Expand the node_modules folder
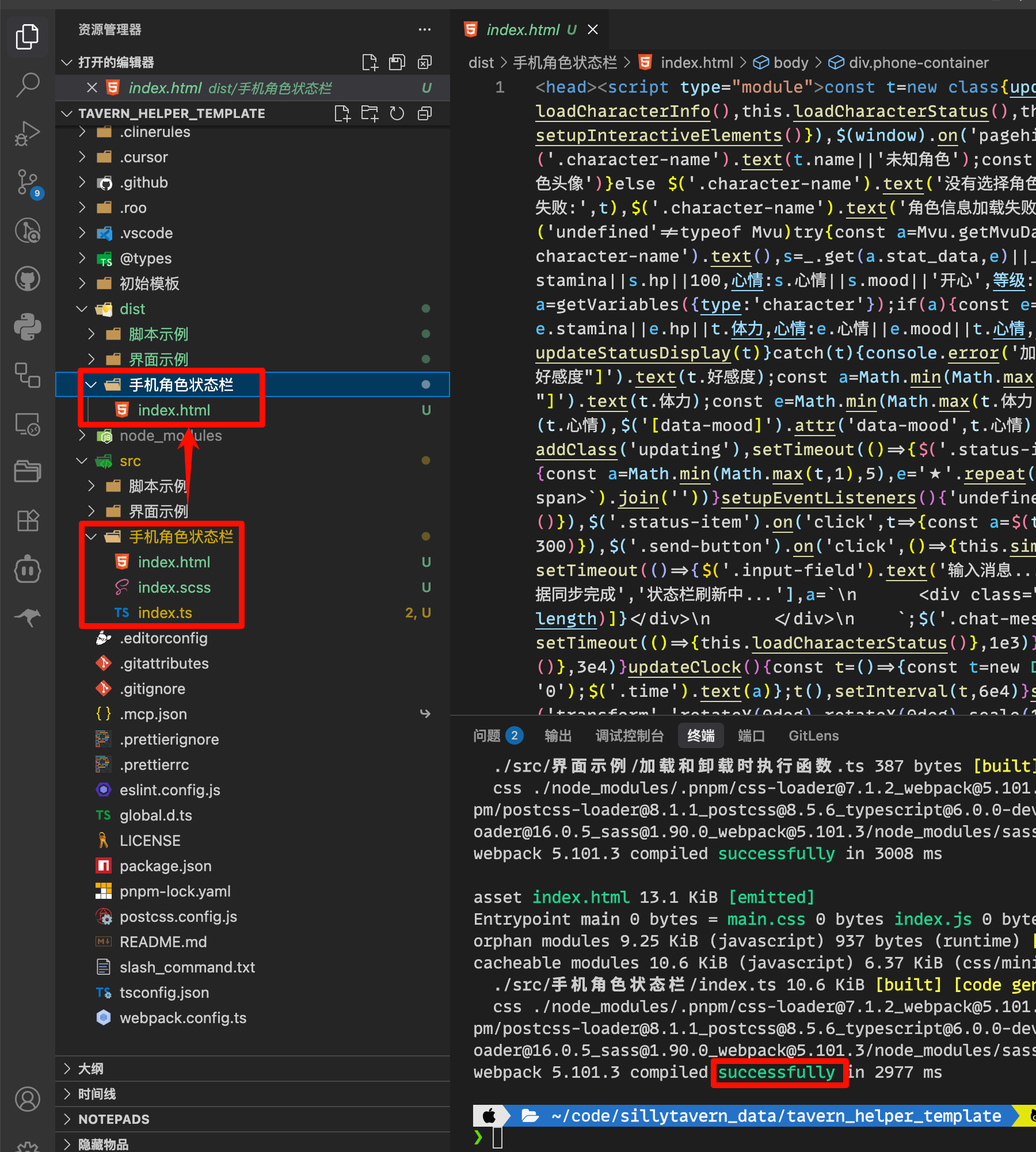The image size is (1036, 1152). coord(82,436)
